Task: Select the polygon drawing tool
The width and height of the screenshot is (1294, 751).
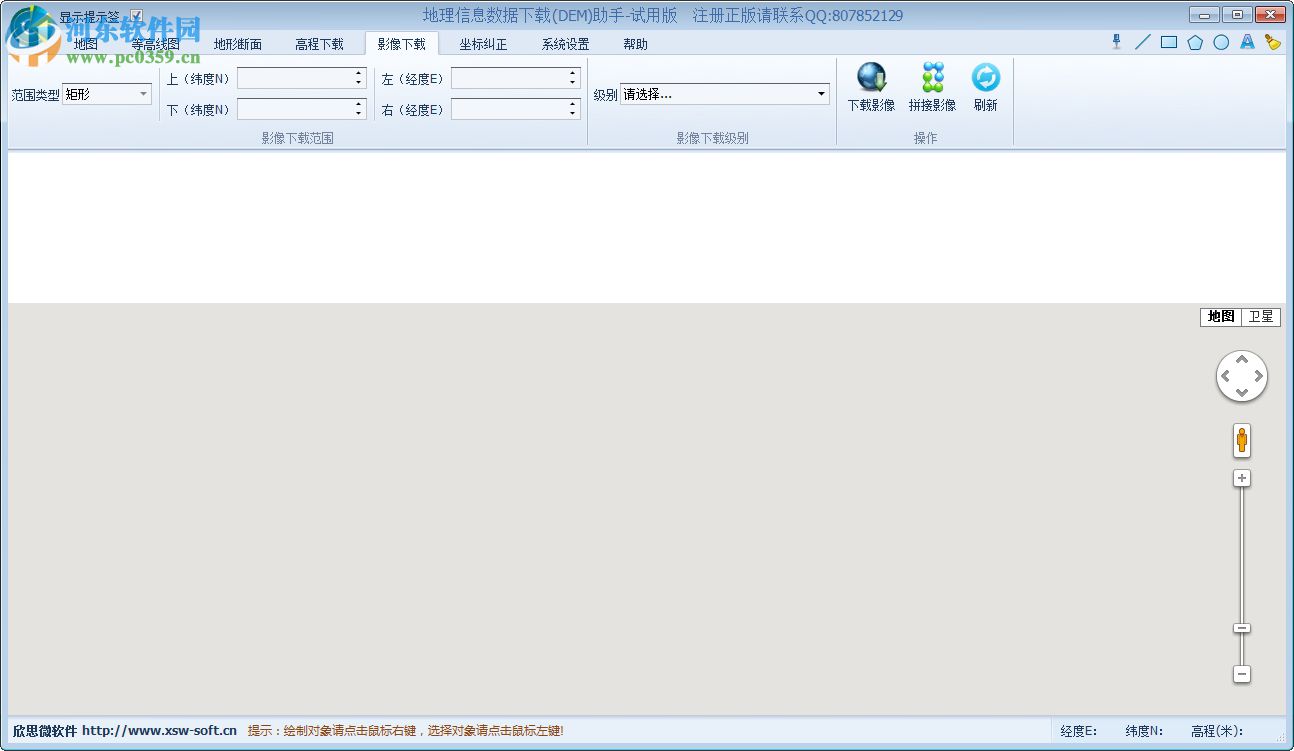Action: pos(1196,42)
